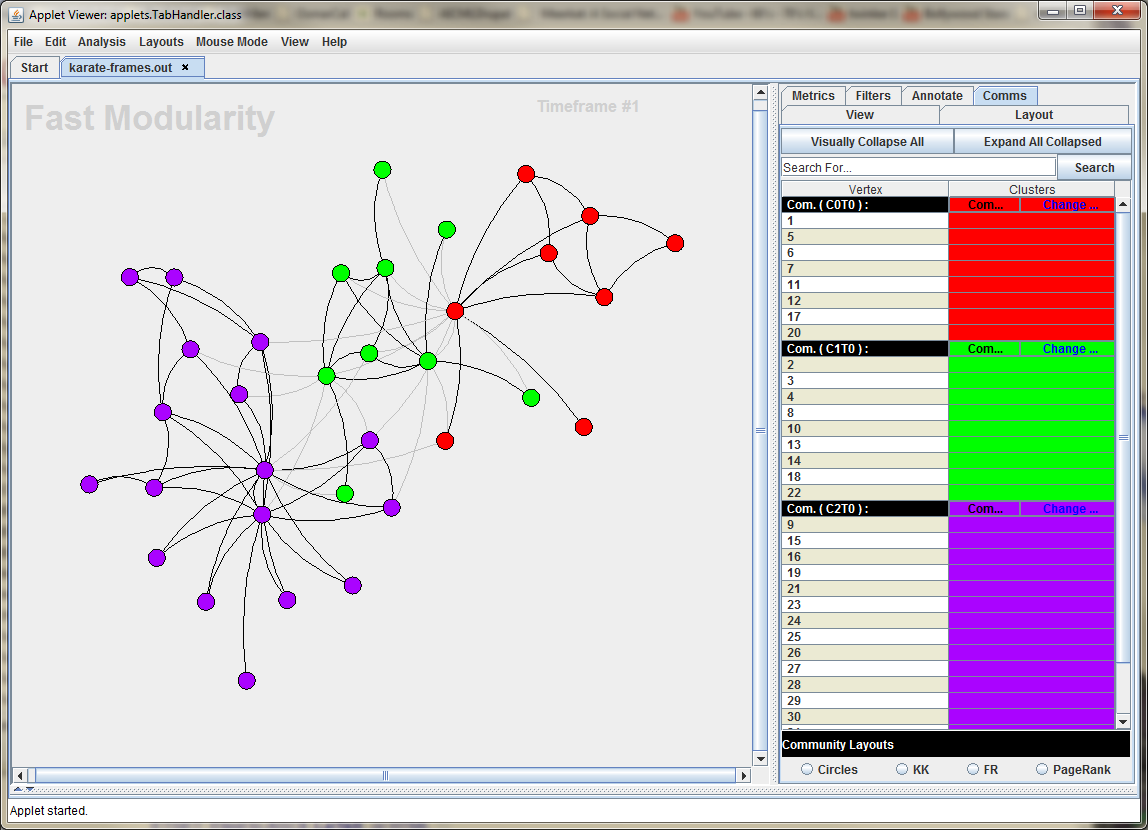
Task: Select vertex 9 row in table
Action: tap(947, 525)
